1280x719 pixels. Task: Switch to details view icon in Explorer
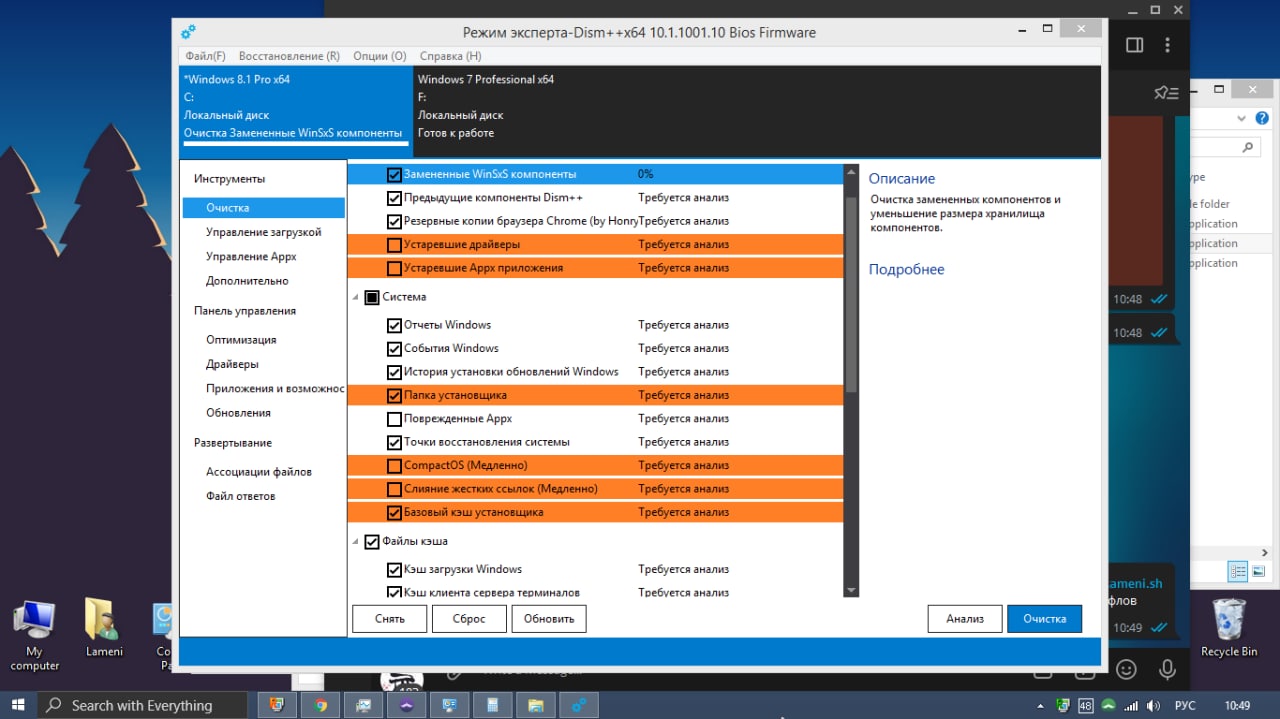pyautogui.click(x=1238, y=572)
